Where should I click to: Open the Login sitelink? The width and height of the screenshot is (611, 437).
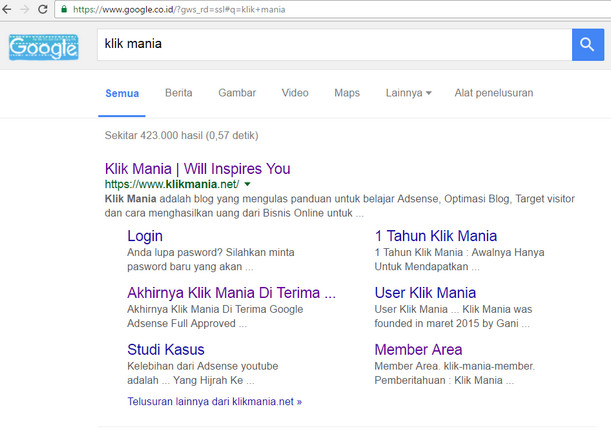tap(145, 236)
